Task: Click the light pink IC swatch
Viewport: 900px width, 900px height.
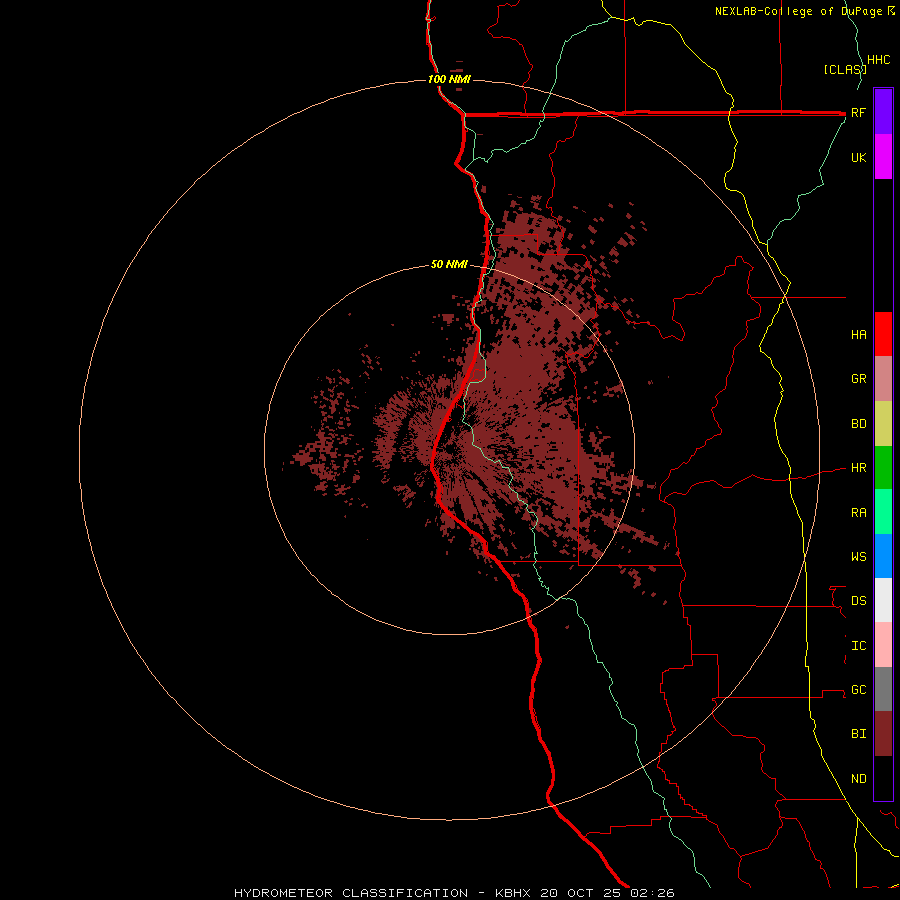Action: [883, 645]
